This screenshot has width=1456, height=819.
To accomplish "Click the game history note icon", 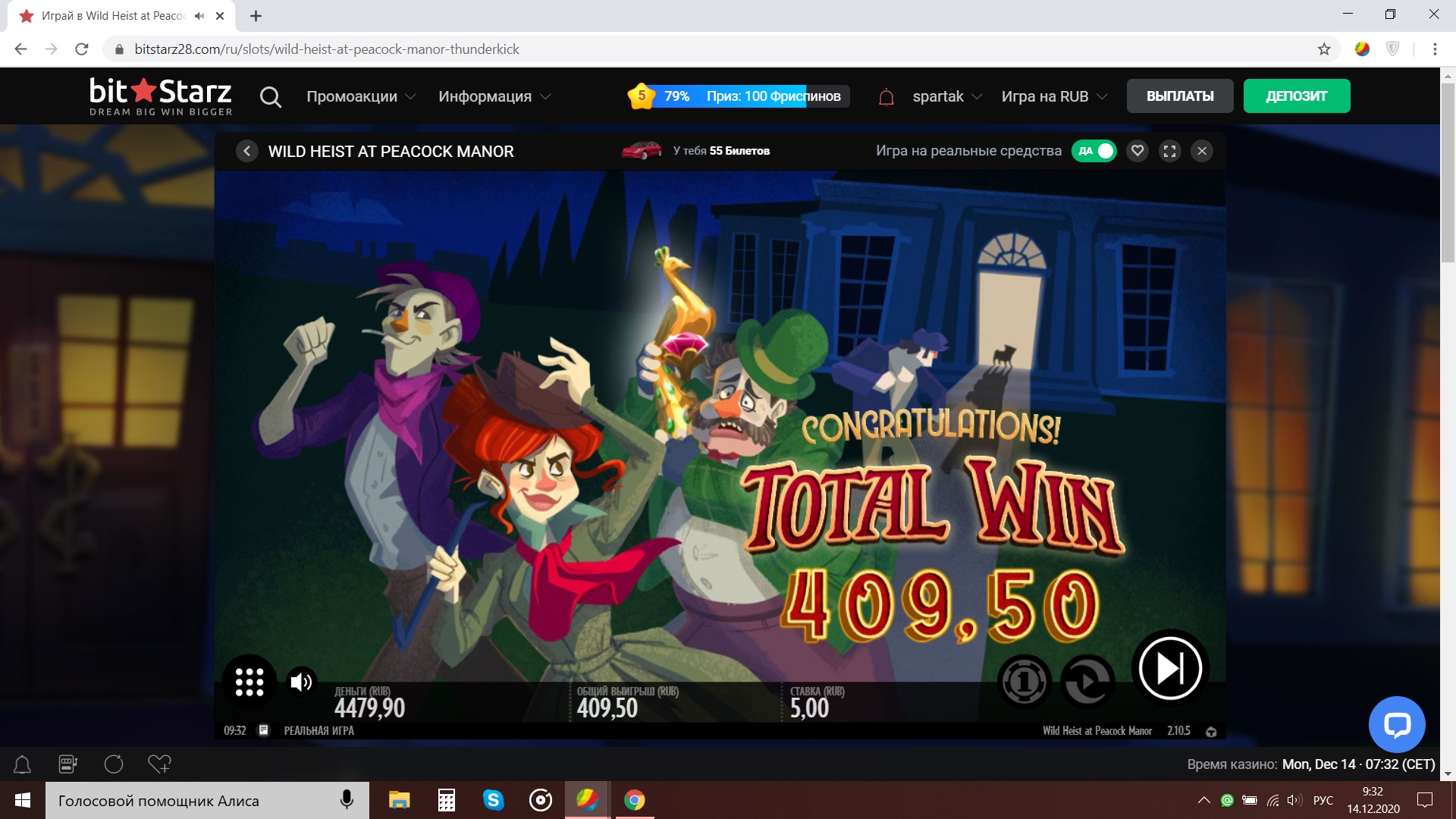I will click(264, 730).
